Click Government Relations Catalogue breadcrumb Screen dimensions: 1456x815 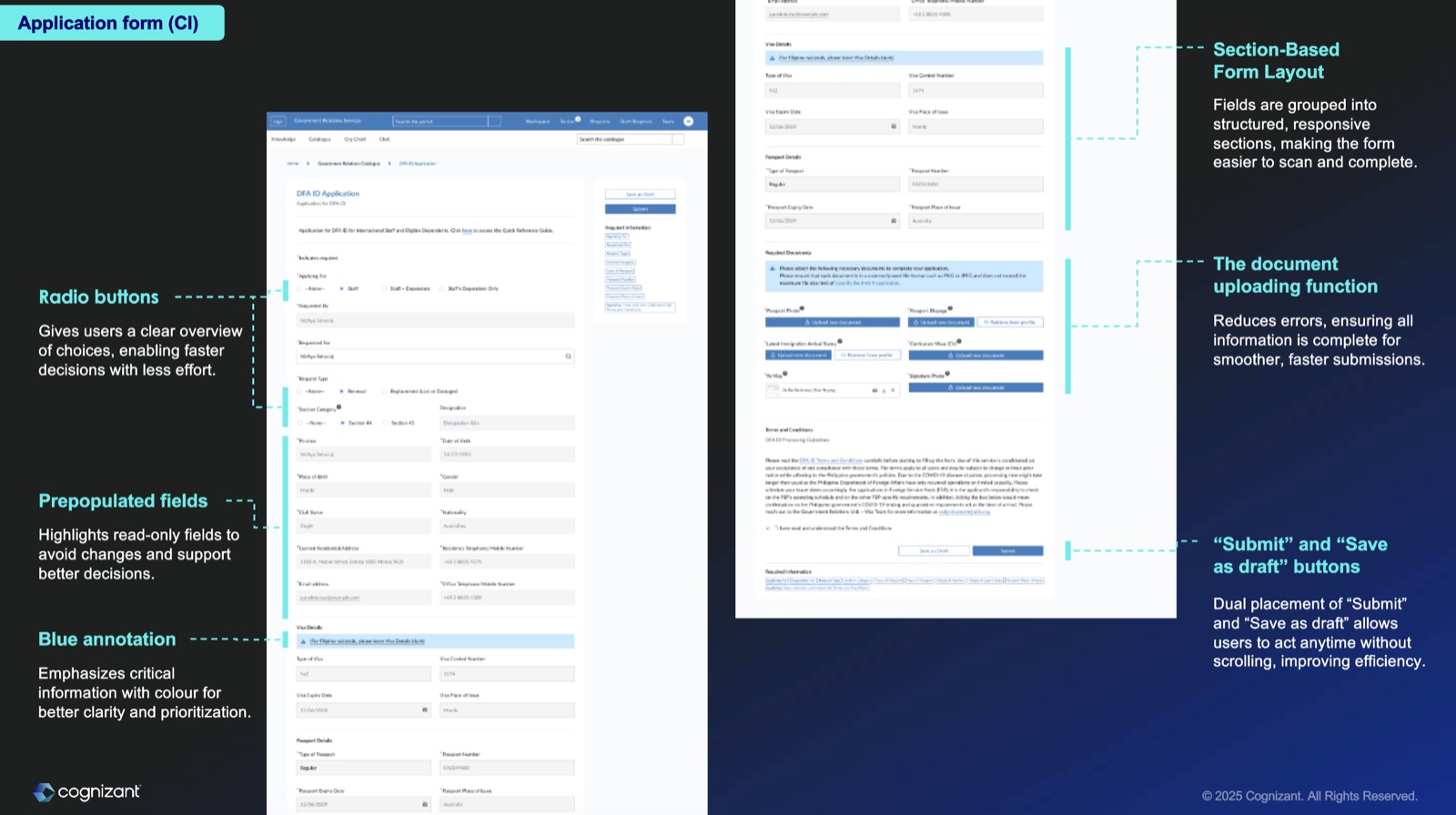pyautogui.click(x=349, y=164)
